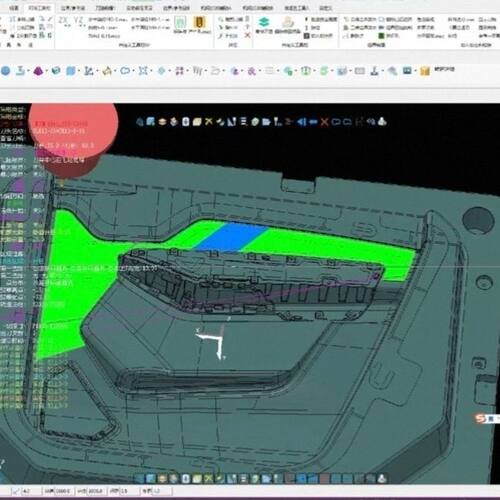The height and width of the screenshot is (500, 500).
Task: Click the orange triangle shape toolbar icon
Action: click(x=107, y=71)
